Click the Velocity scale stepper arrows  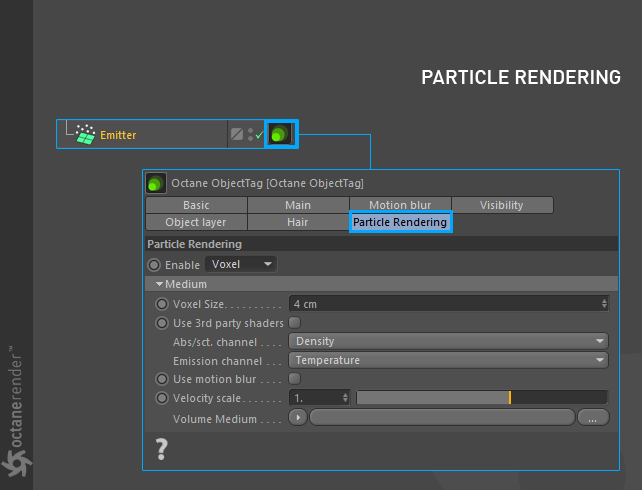[x=346, y=397]
